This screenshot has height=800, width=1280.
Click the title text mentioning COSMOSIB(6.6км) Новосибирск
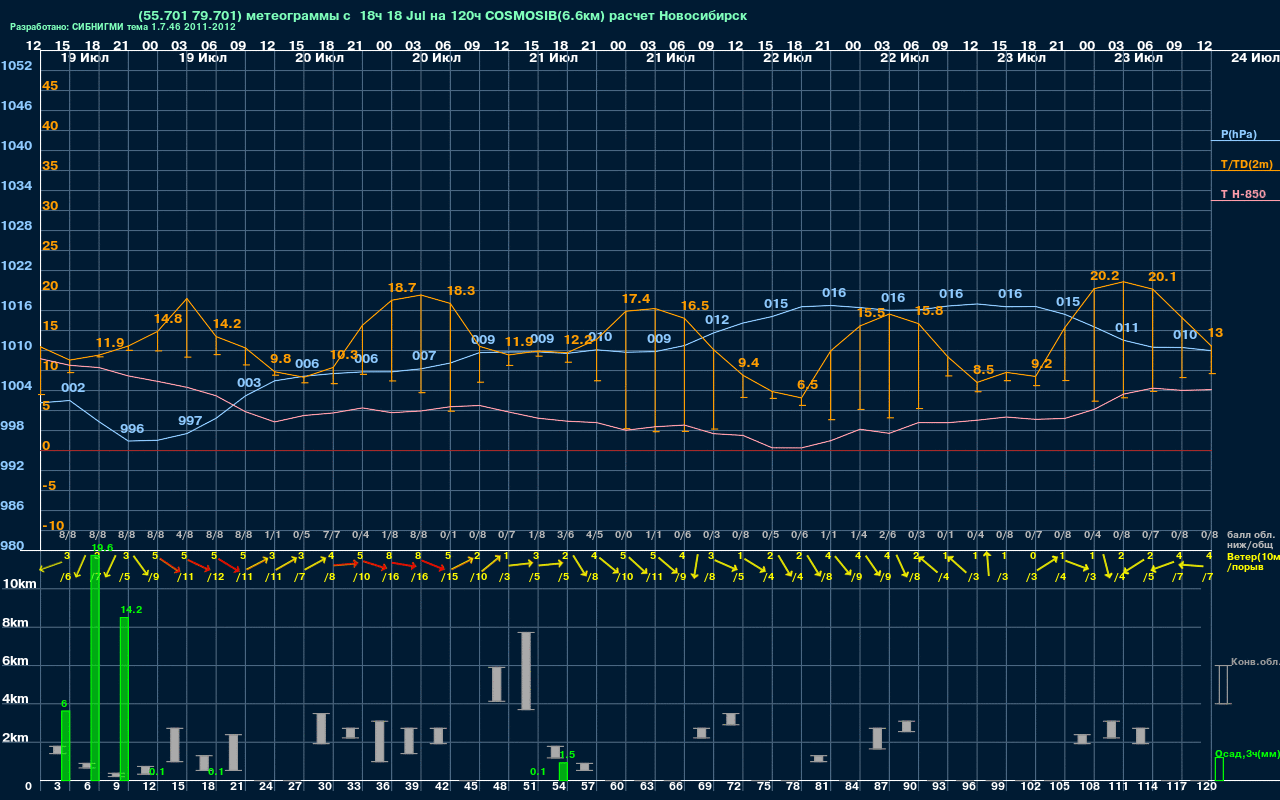pyautogui.click(x=442, y=16)
